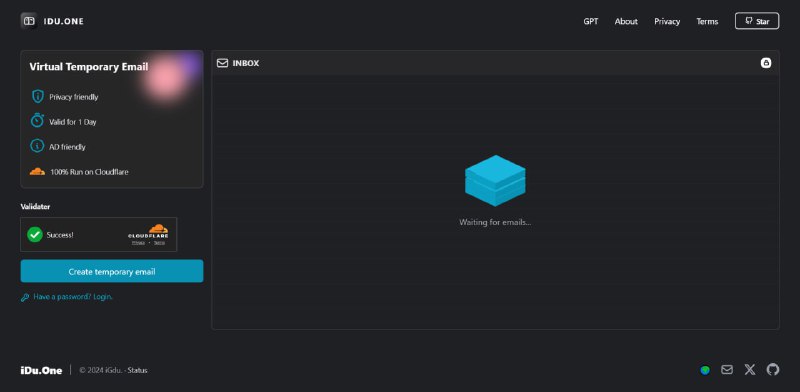Click the IDU.ONE logo icon
Viewport: 800px width, 392px height.
click(29, 21)
